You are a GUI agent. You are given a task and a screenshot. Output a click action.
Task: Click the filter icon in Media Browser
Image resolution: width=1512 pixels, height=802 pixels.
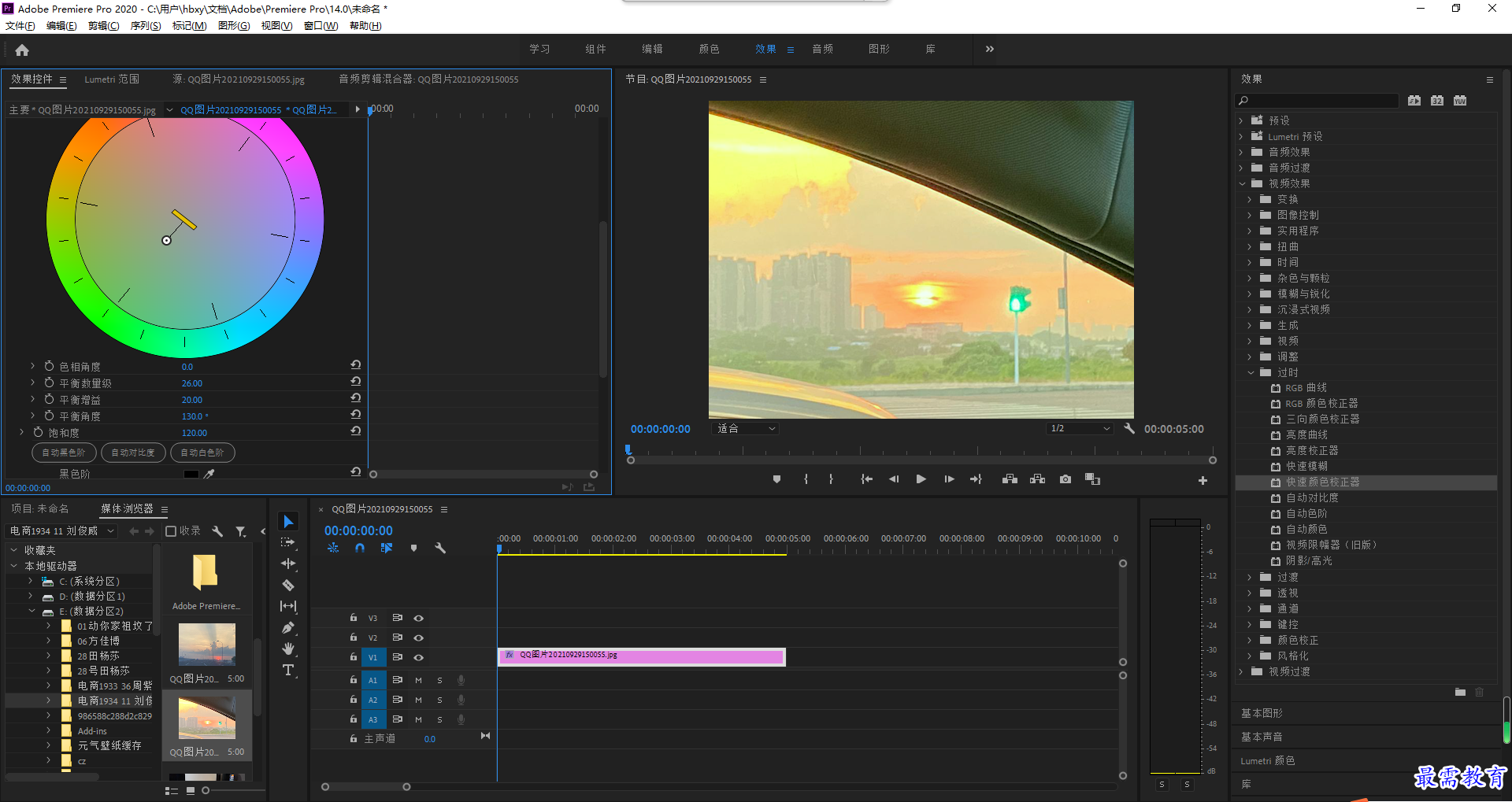point(241,531)
